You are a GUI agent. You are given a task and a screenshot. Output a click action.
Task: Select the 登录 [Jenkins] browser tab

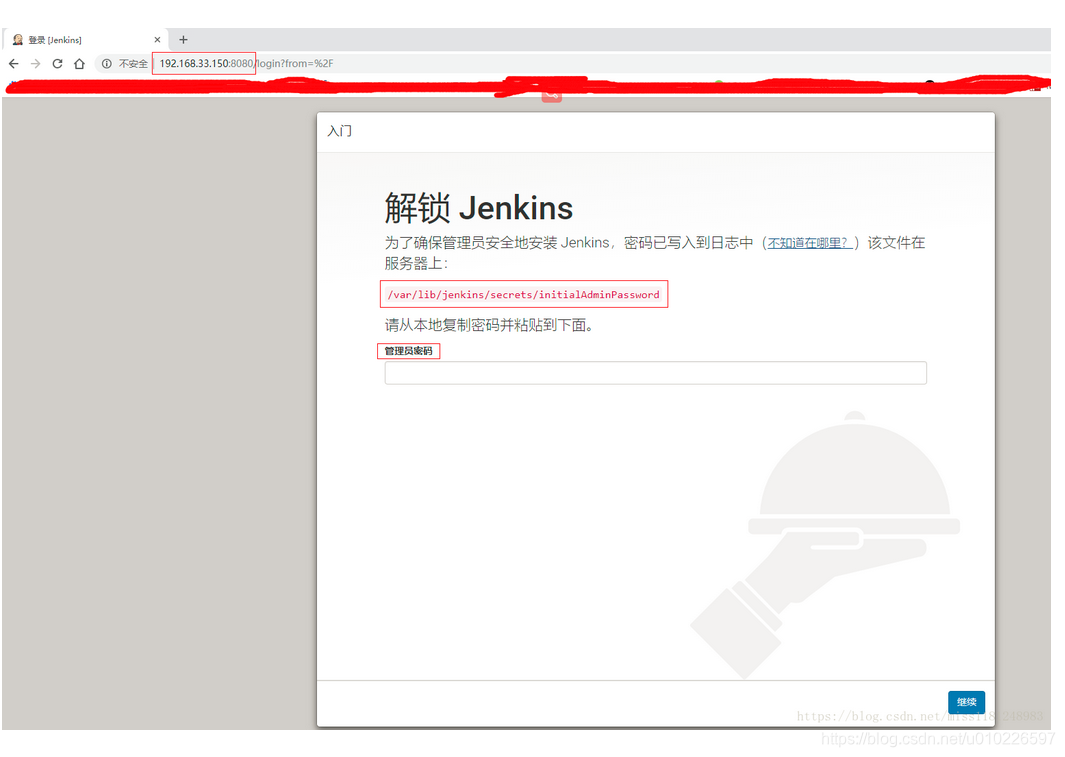click(x=85, y=40)
